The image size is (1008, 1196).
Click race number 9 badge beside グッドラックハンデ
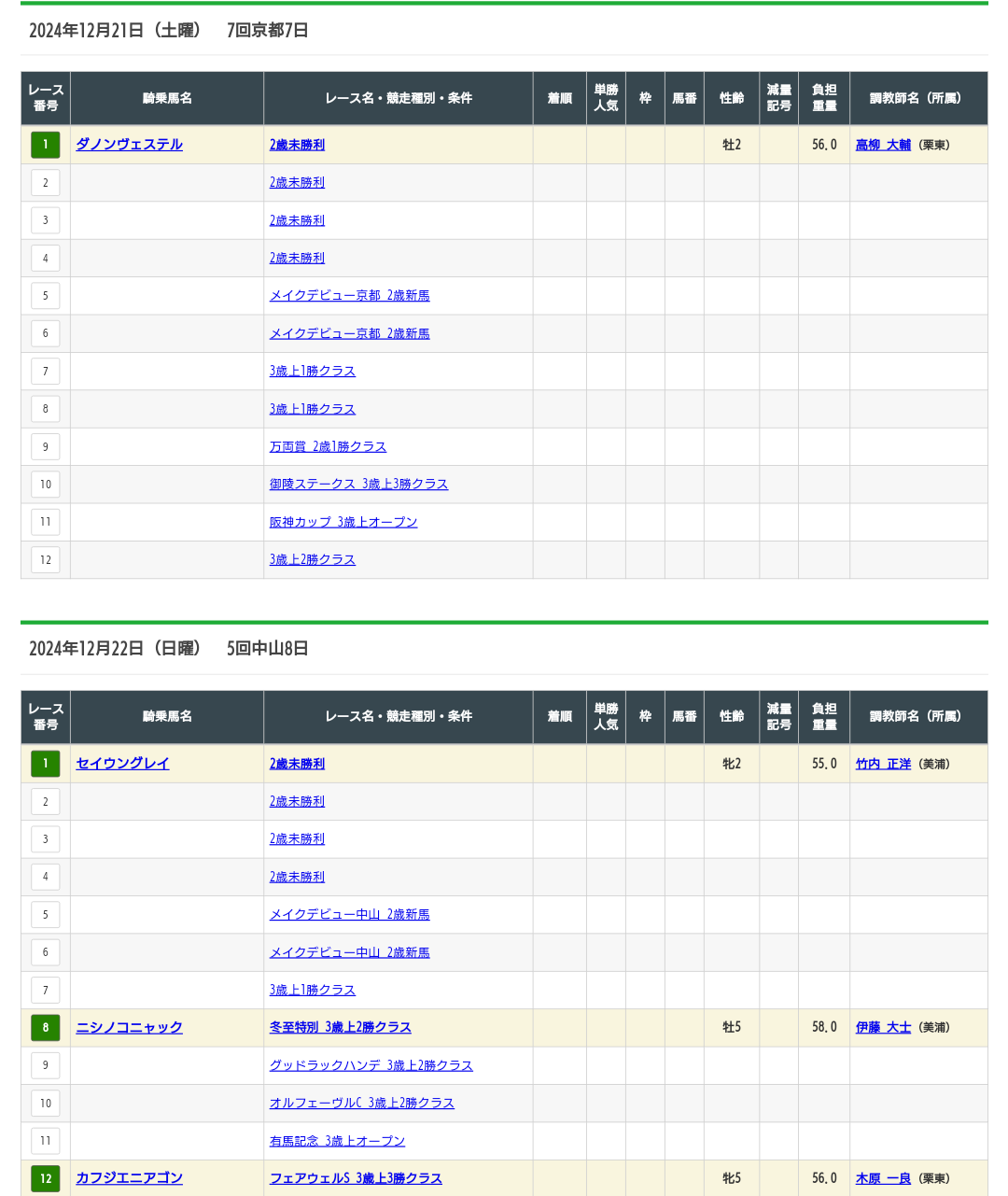[x=45, y=1065]
